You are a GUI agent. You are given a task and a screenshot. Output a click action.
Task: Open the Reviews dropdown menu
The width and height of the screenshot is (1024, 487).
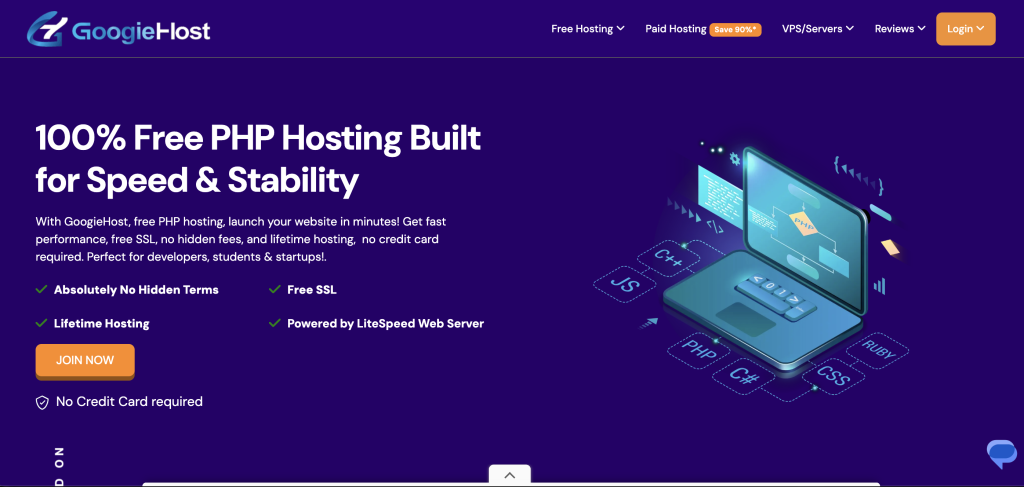coord(900,29)
